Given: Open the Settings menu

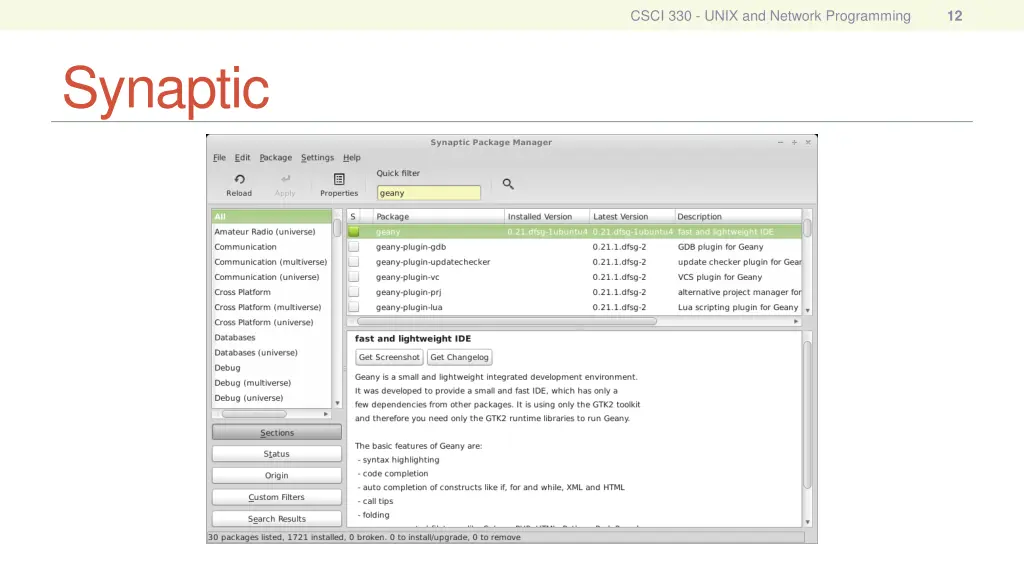Looking at the screenshot, I should (x=317, y=158).
